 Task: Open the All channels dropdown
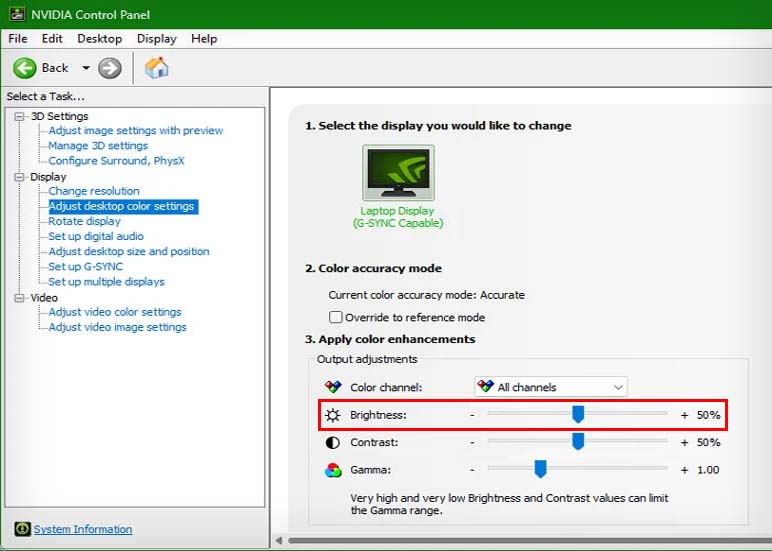(x=551, y=387)
